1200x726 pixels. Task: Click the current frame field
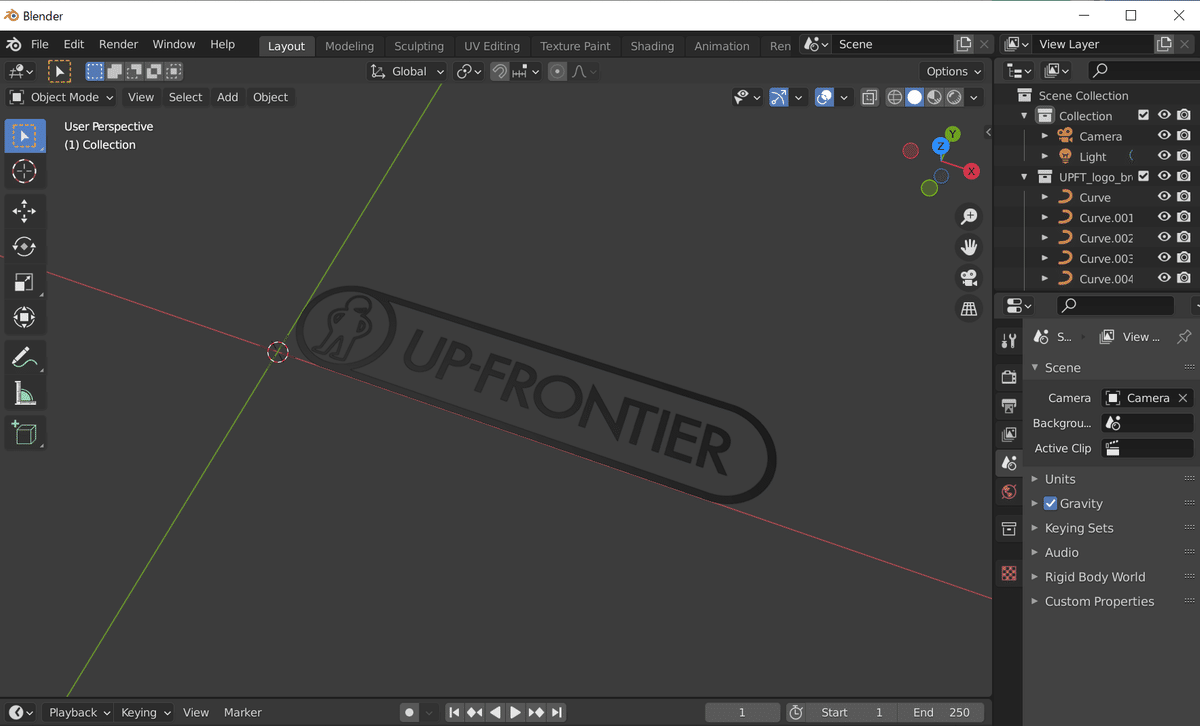point(742,712)
